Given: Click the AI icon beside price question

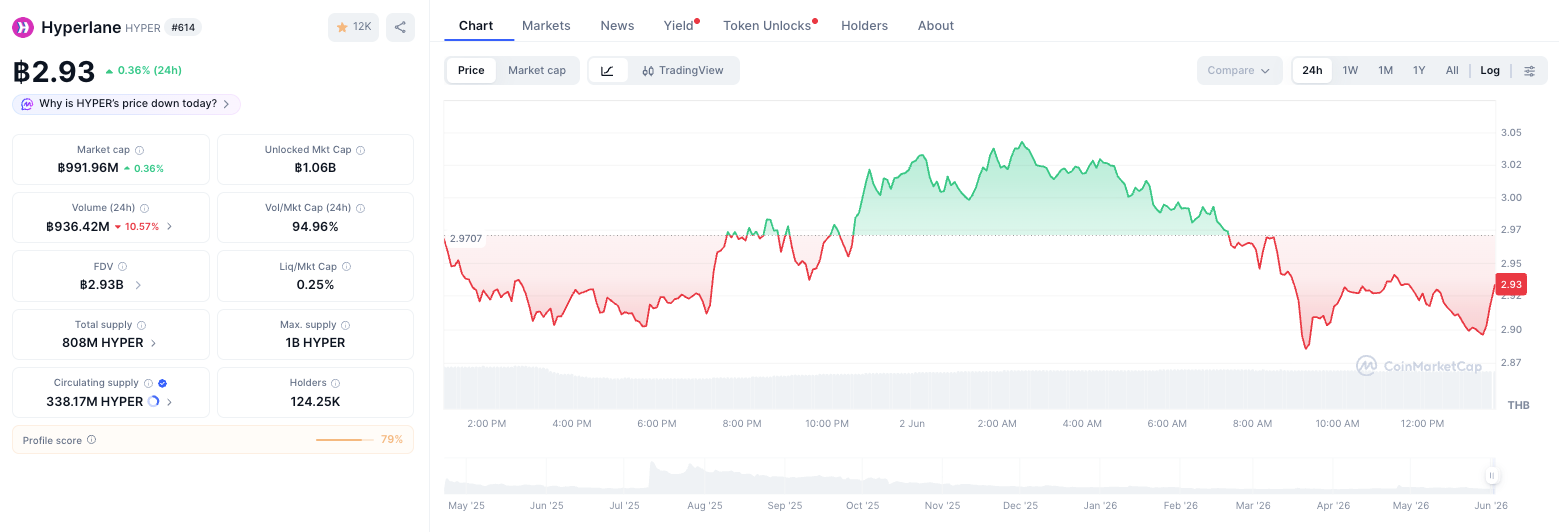Looking at the screenshot, I should point(27,104).
